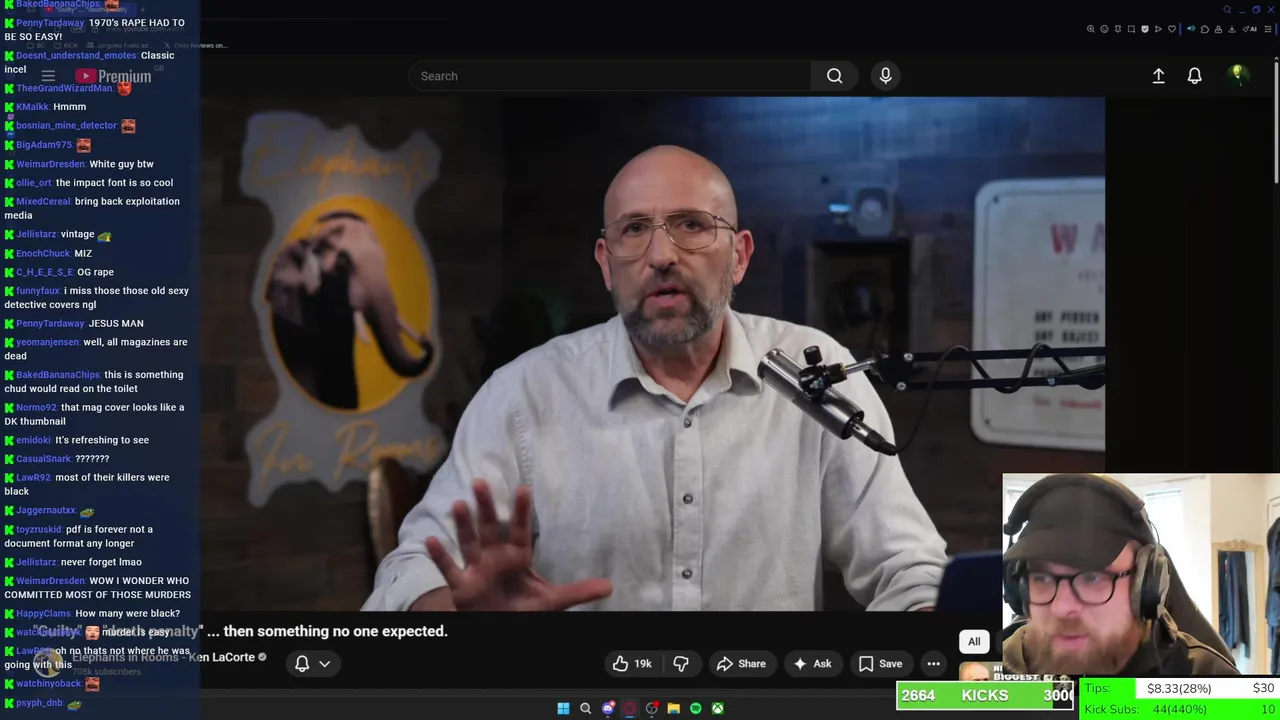Take snapshot with browser toolbar icon
The height and width of the screenshot is (720, 1280).
click(1131, 29)
